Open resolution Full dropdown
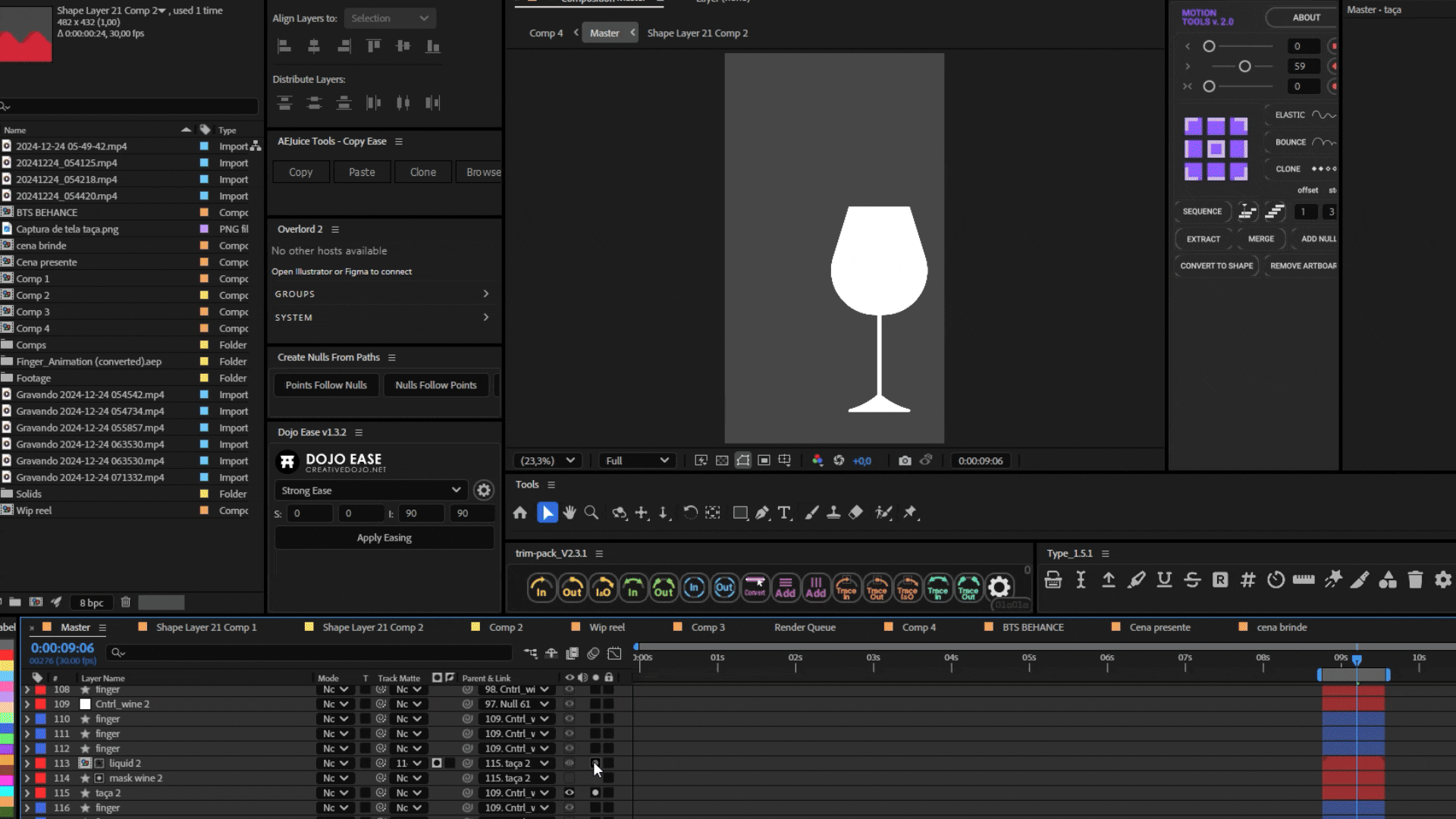The image size is (1456, 819). tap(636, 460)
